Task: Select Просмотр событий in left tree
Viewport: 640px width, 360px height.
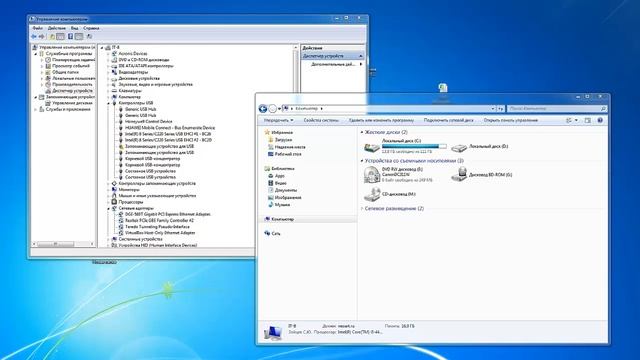Action: click(67, 66)
